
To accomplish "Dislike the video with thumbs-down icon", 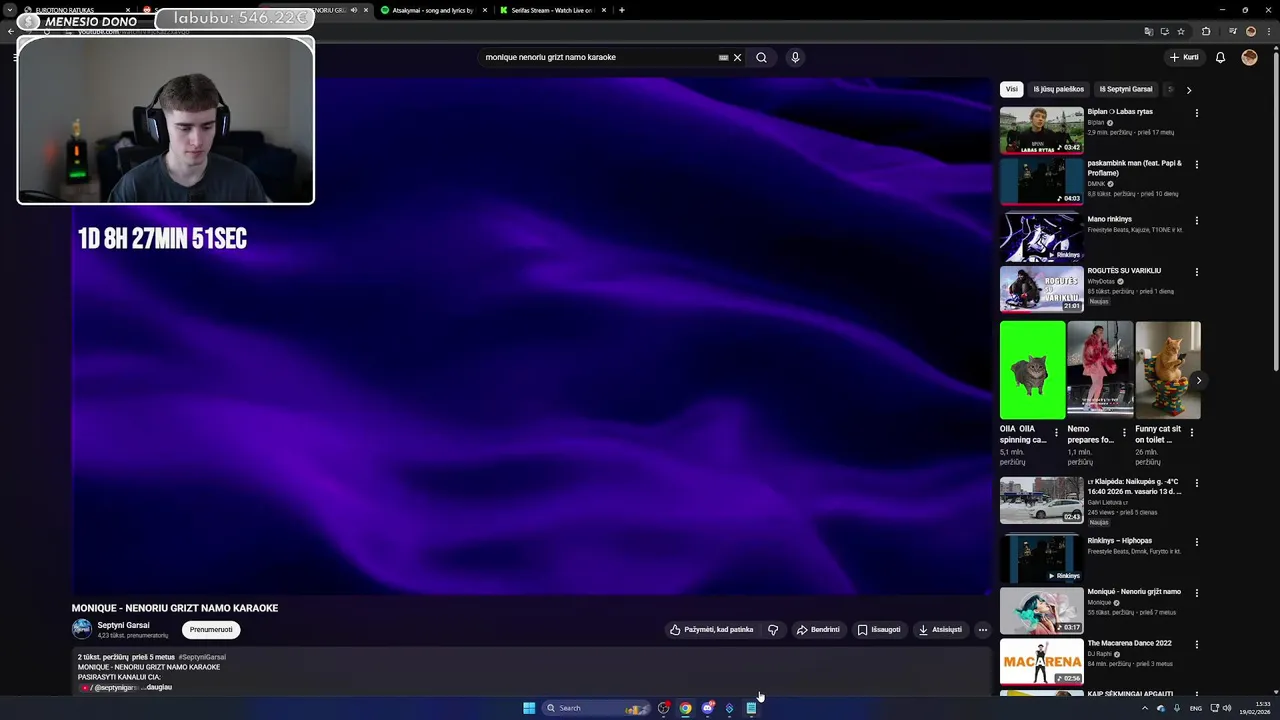I will point(773,630).
